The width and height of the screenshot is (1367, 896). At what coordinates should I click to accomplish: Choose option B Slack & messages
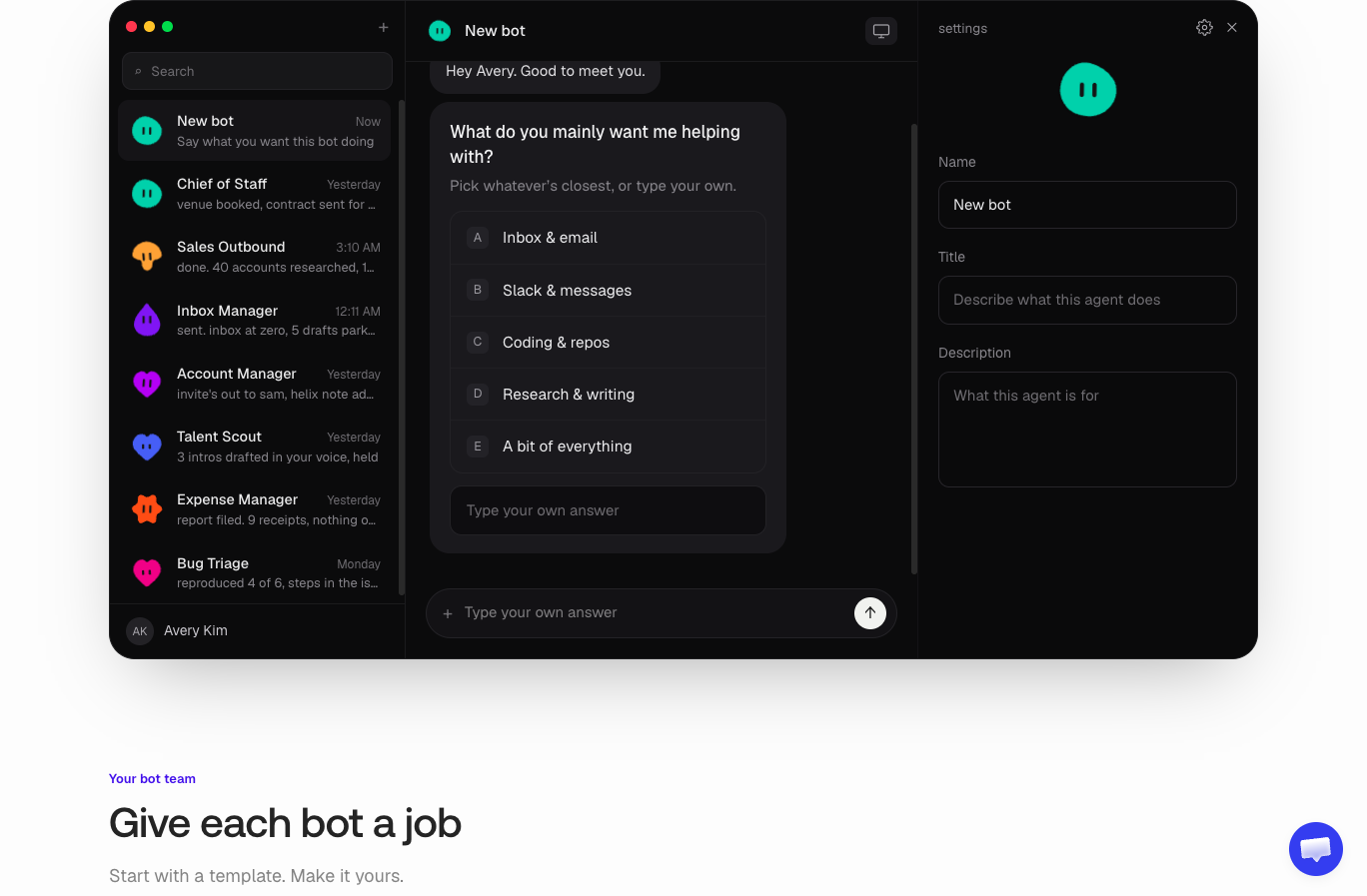pyautogui.click(x=608, y=291)
